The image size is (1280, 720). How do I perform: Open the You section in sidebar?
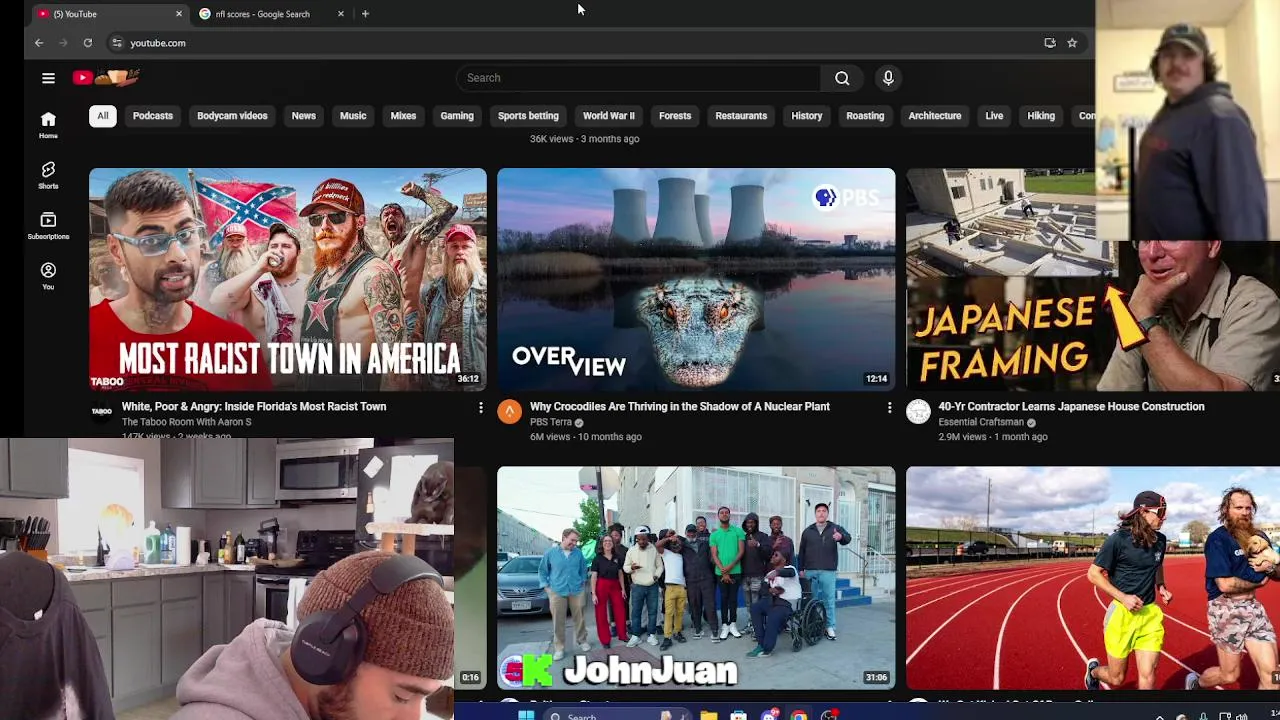point(48,276)
